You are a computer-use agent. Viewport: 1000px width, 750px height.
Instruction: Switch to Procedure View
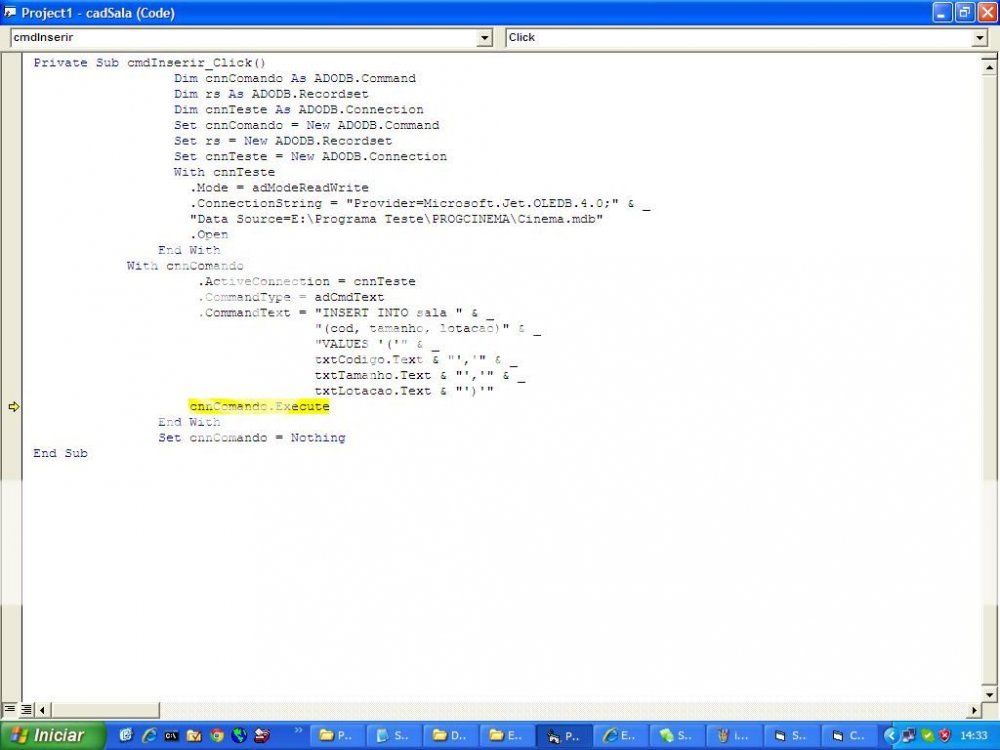9,709
